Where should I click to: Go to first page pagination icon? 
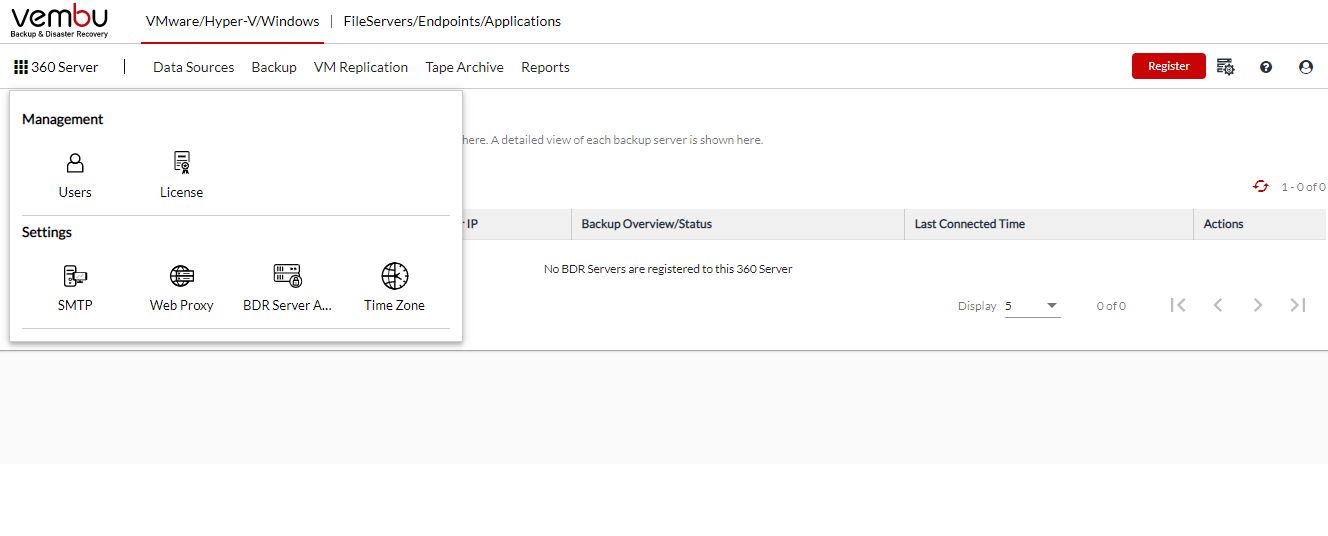click(1178, 305)
